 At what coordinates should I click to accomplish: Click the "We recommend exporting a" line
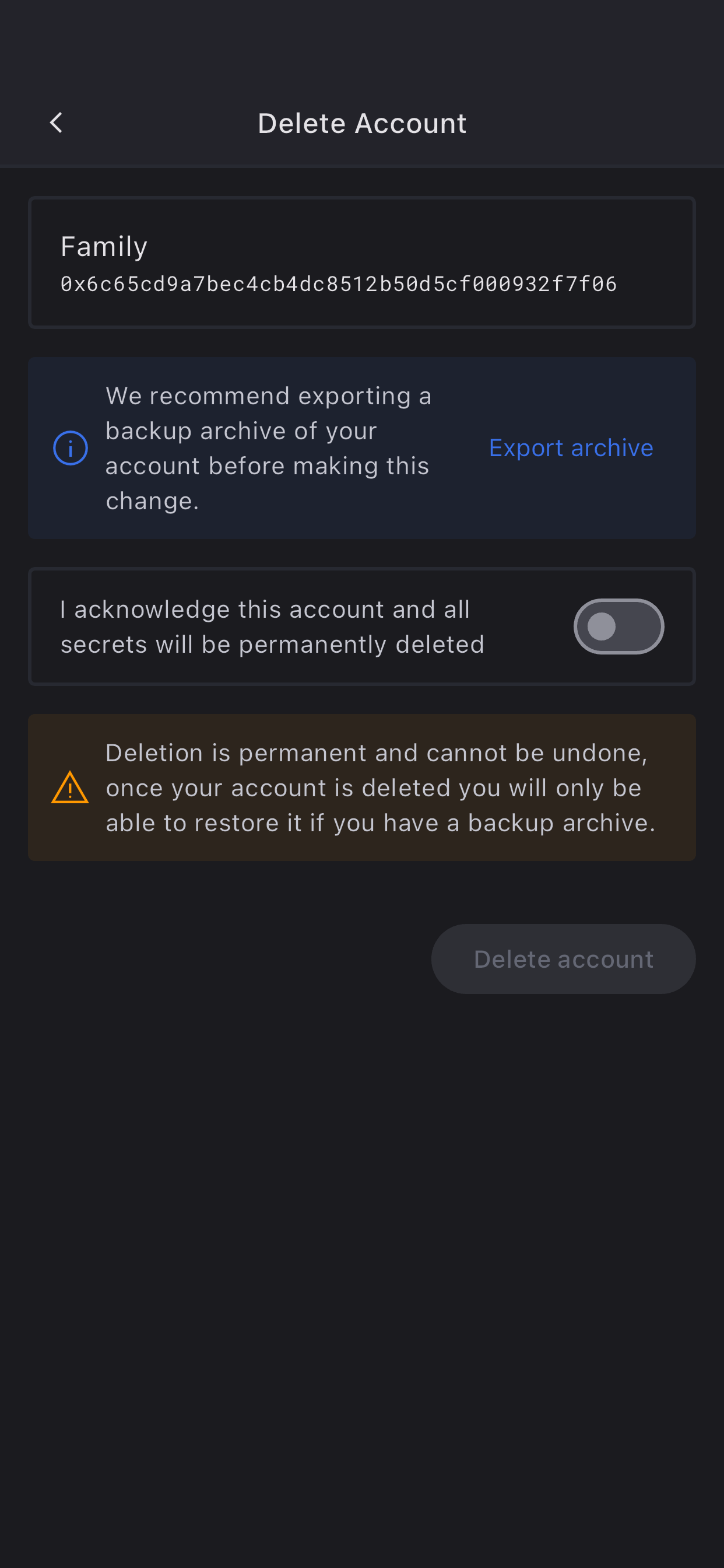point(268,396)
